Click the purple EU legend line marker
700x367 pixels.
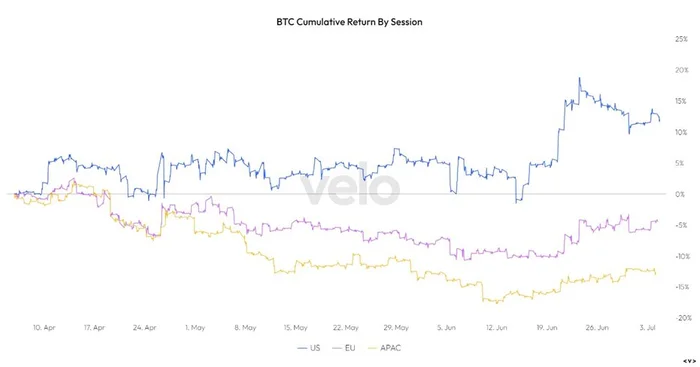pyautogui.click(x=337, y=348)
